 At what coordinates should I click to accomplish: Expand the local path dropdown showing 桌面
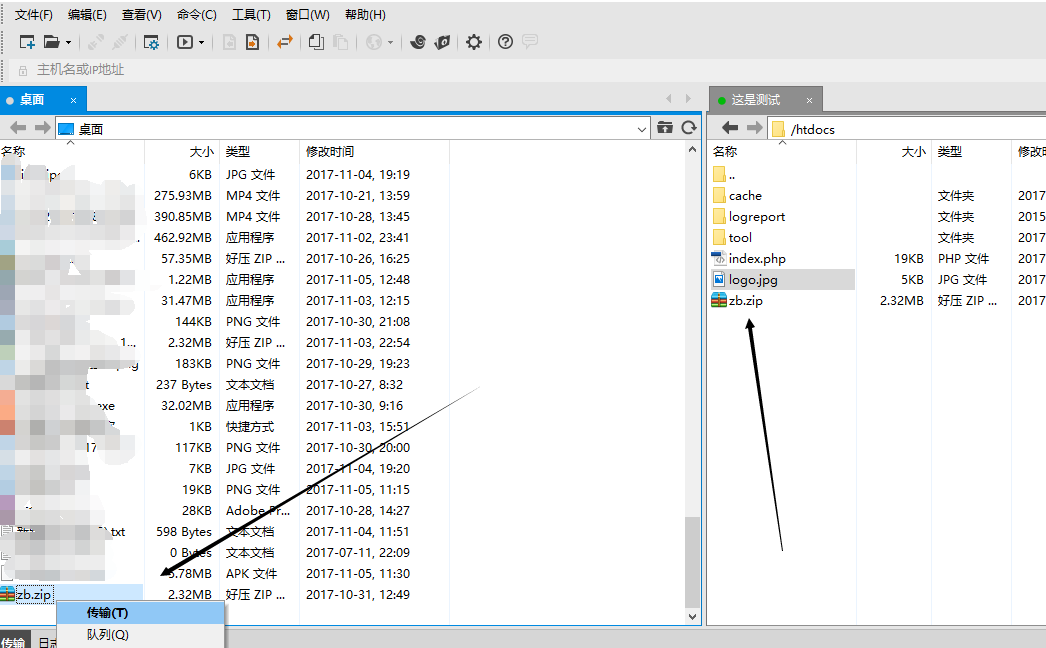[x=642, y=129]
